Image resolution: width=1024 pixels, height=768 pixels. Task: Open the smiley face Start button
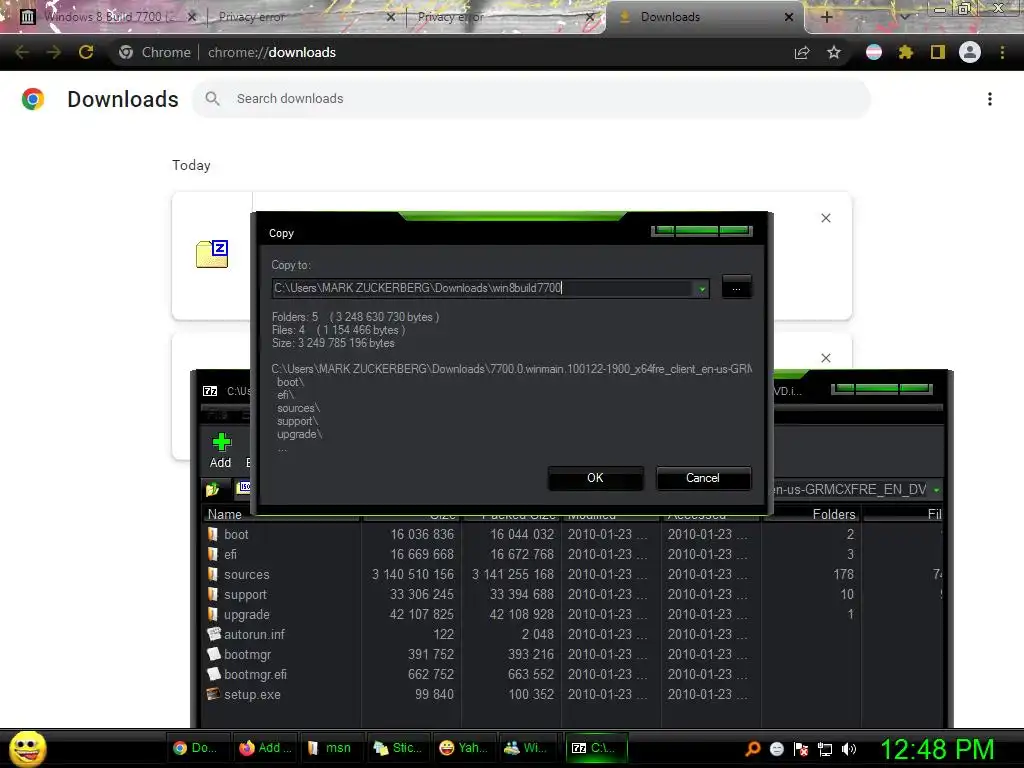tap(27, 748)
